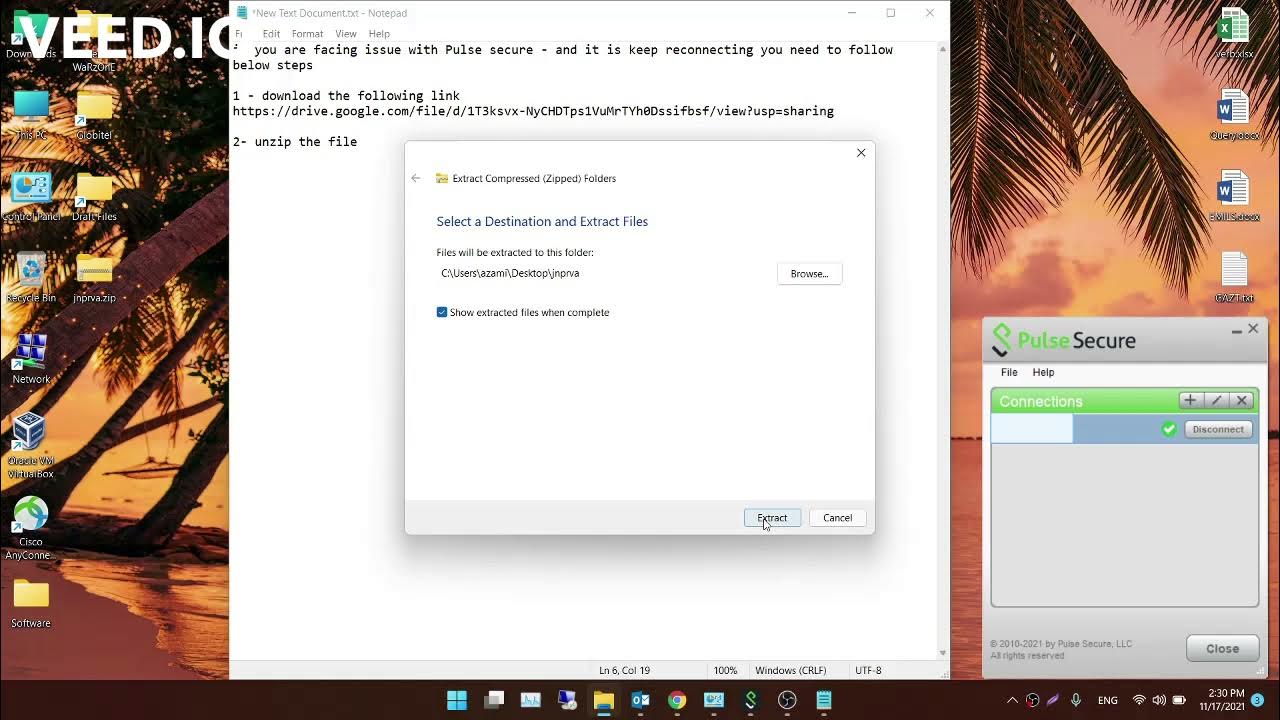
Task: Open Google Chrome from the taskbar
Action: (677, 700)
